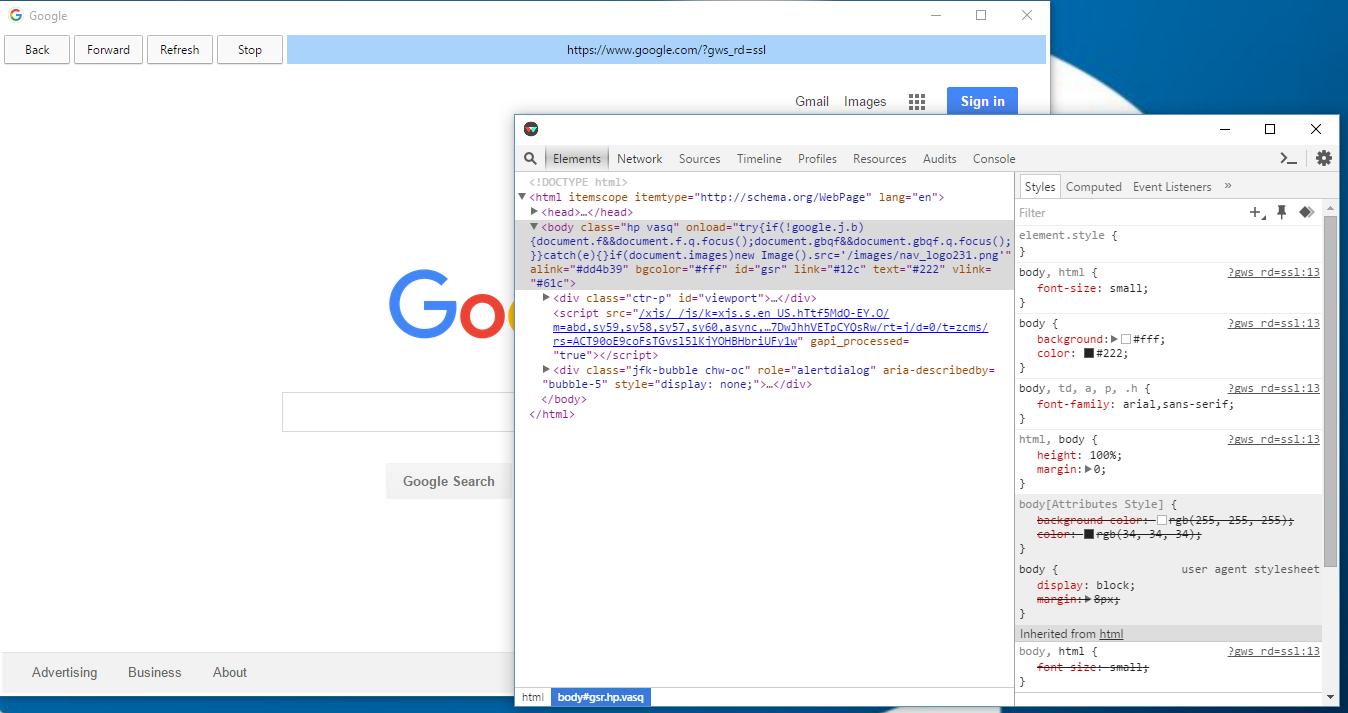The height and width of the screenshot is (713, 1348).
Task: Click the animations diamond icon in Styles
Action: click(1306, 212)
